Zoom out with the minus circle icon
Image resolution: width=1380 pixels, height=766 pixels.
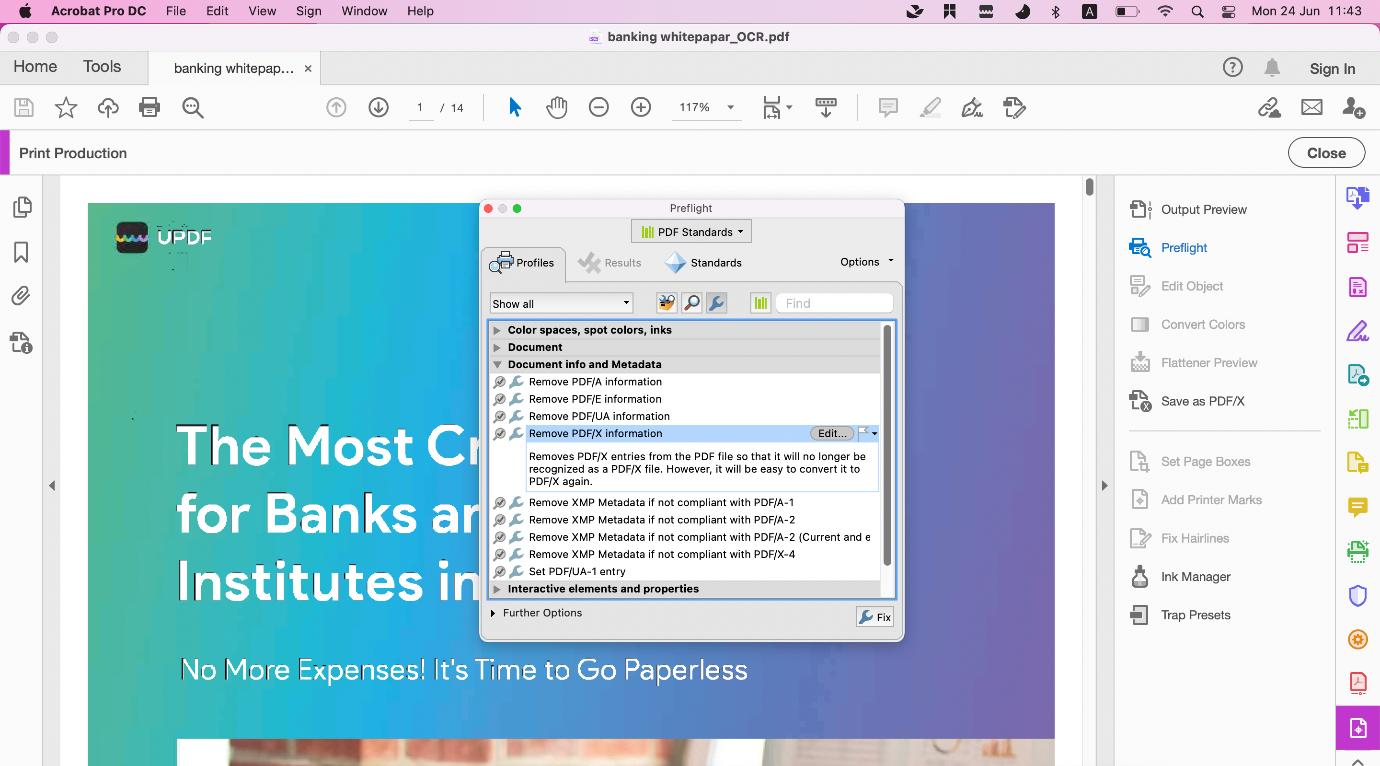click(x=599, y=108)
